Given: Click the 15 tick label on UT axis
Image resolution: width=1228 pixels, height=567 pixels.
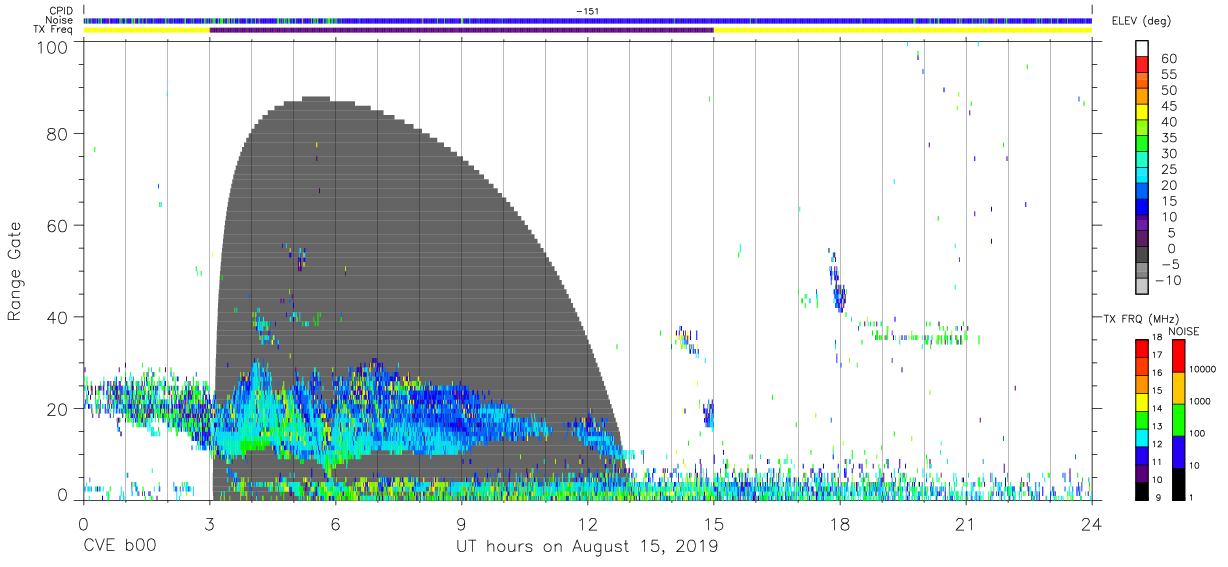Looking at the screenshot, I should pos(713,523).
